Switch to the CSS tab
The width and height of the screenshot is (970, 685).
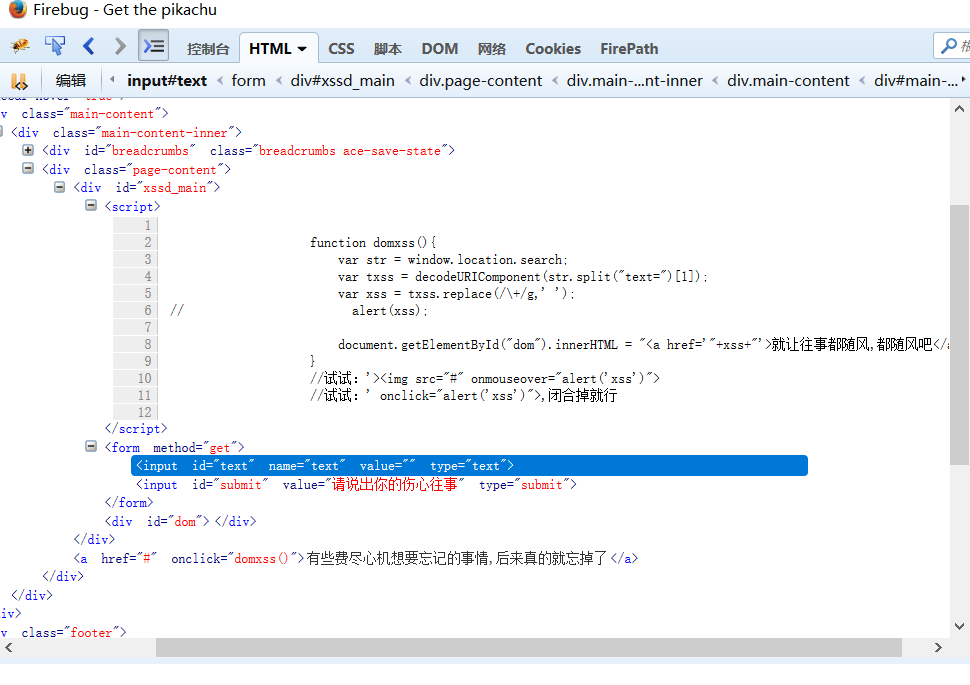point(341,49)
